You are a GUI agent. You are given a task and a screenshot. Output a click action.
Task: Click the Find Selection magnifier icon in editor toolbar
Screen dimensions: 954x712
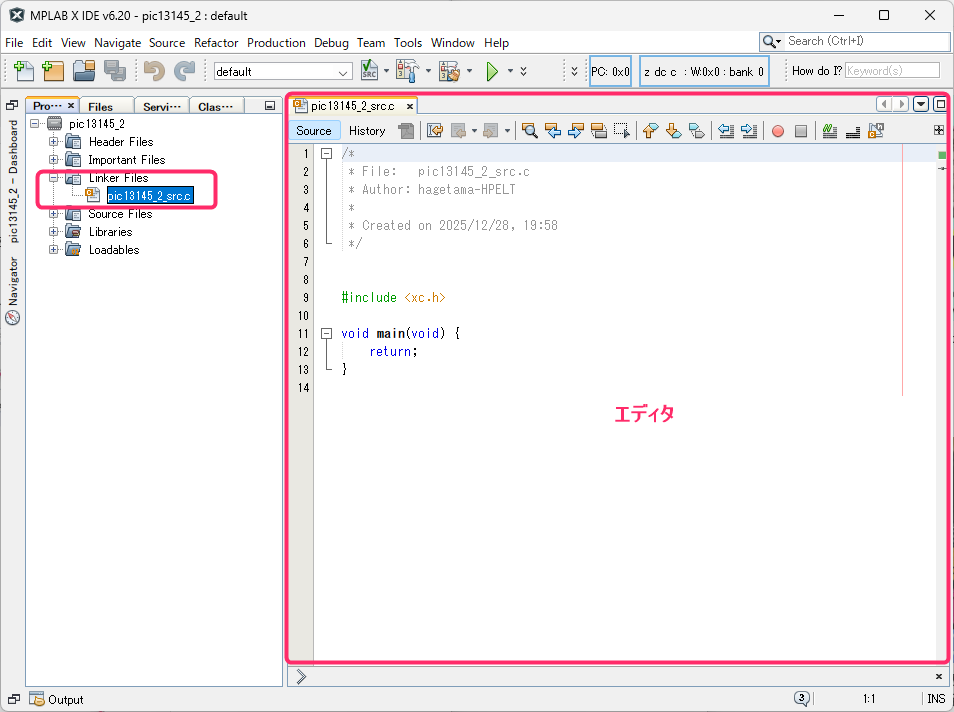[529, 131]
